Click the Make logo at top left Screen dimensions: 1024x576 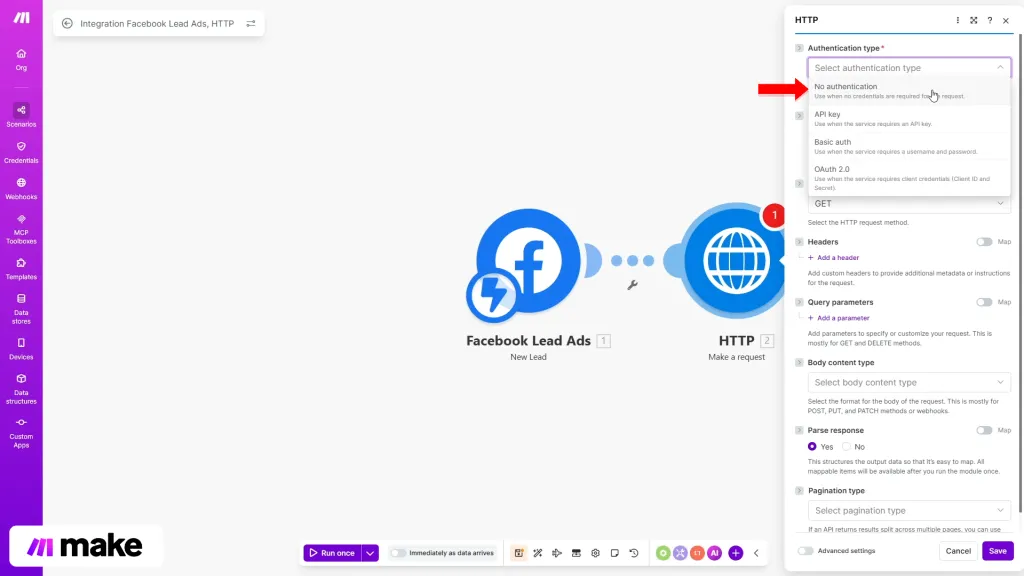pos(22,18)
